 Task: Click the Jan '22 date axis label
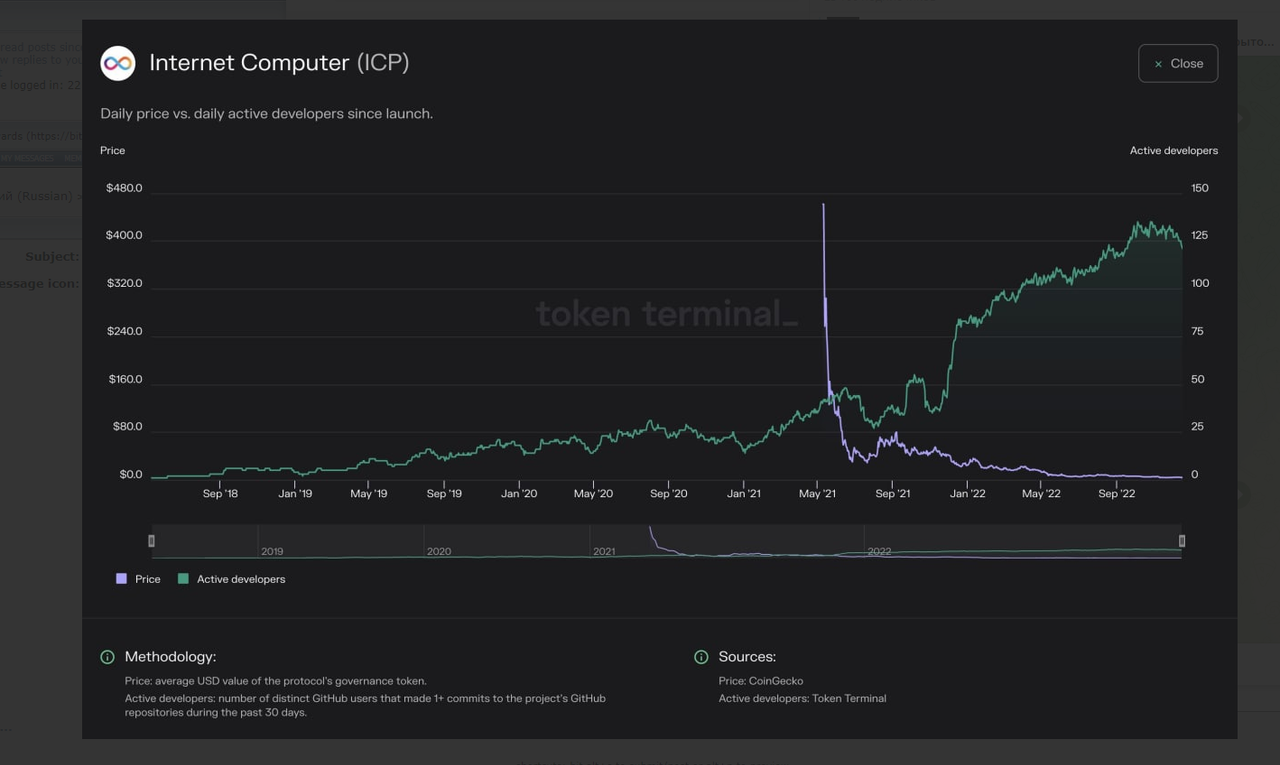tap(967, 494)
